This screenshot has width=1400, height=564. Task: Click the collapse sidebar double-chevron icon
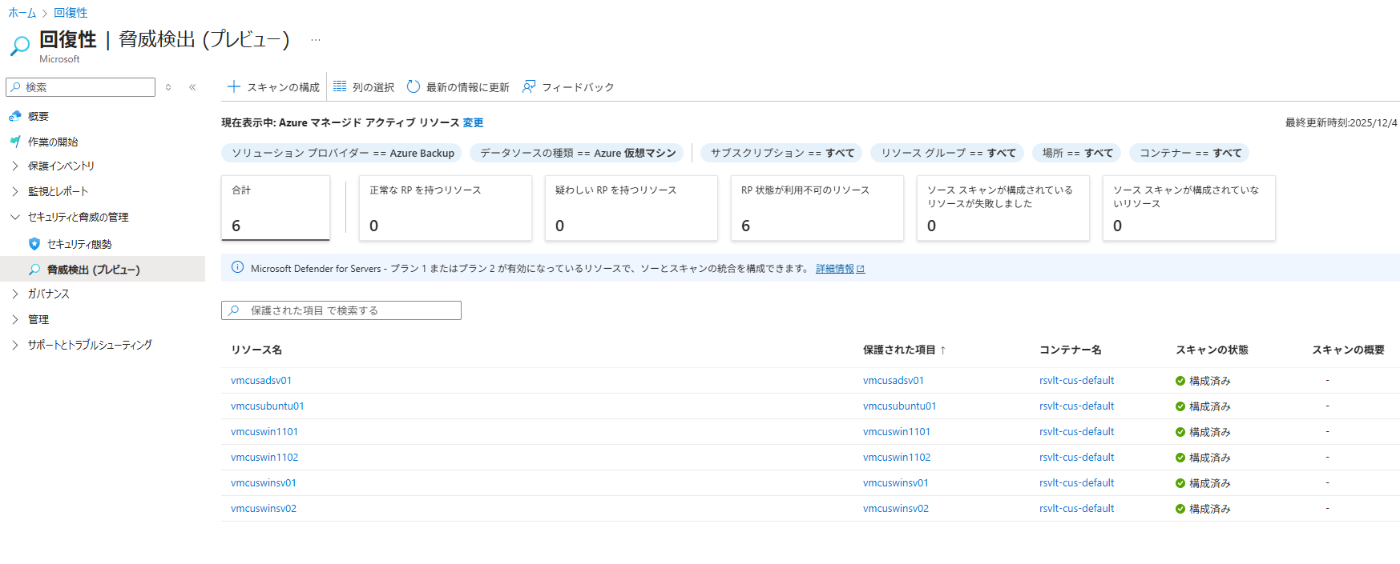coord(192,88)
